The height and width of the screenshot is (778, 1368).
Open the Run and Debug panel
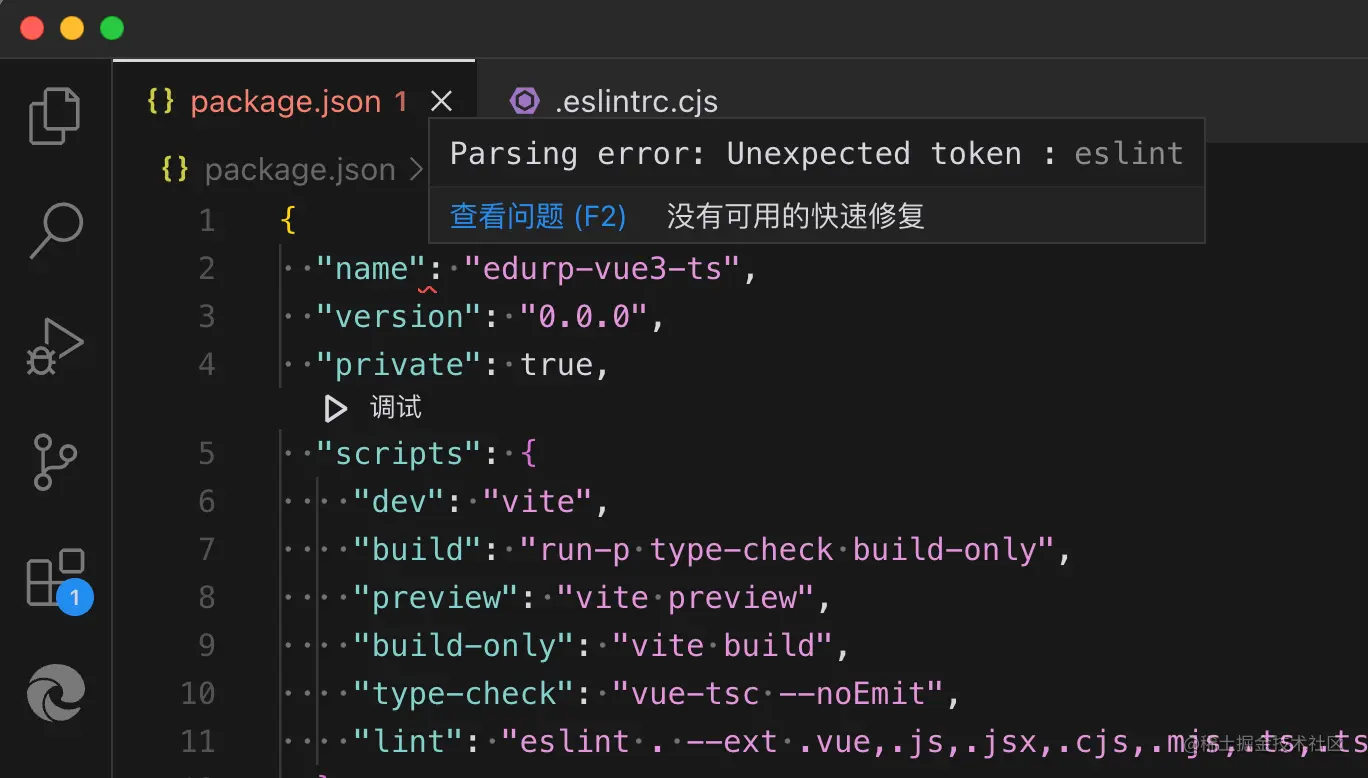[x=55, y=347]
